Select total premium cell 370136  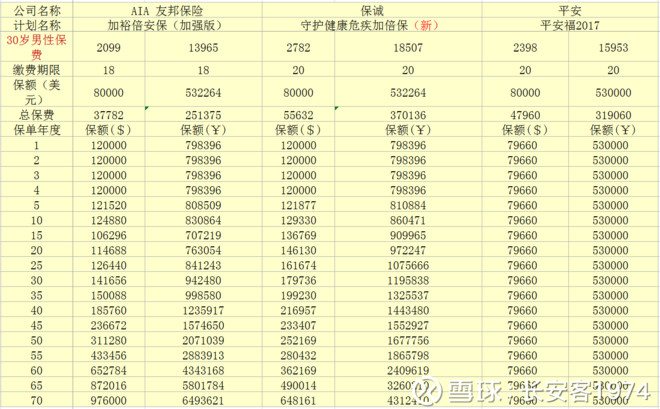click(x=408, y=114)
